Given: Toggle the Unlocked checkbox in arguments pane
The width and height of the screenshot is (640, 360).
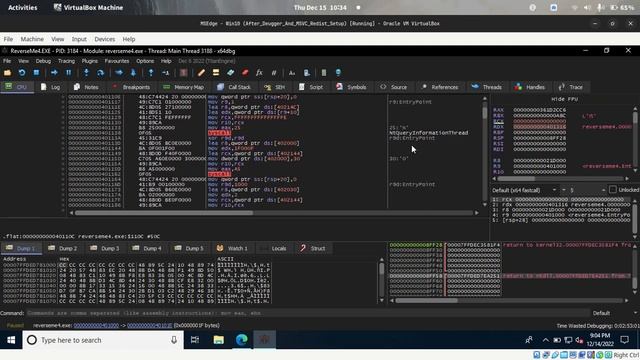Looking at the screenshot, I should point(613,190).
